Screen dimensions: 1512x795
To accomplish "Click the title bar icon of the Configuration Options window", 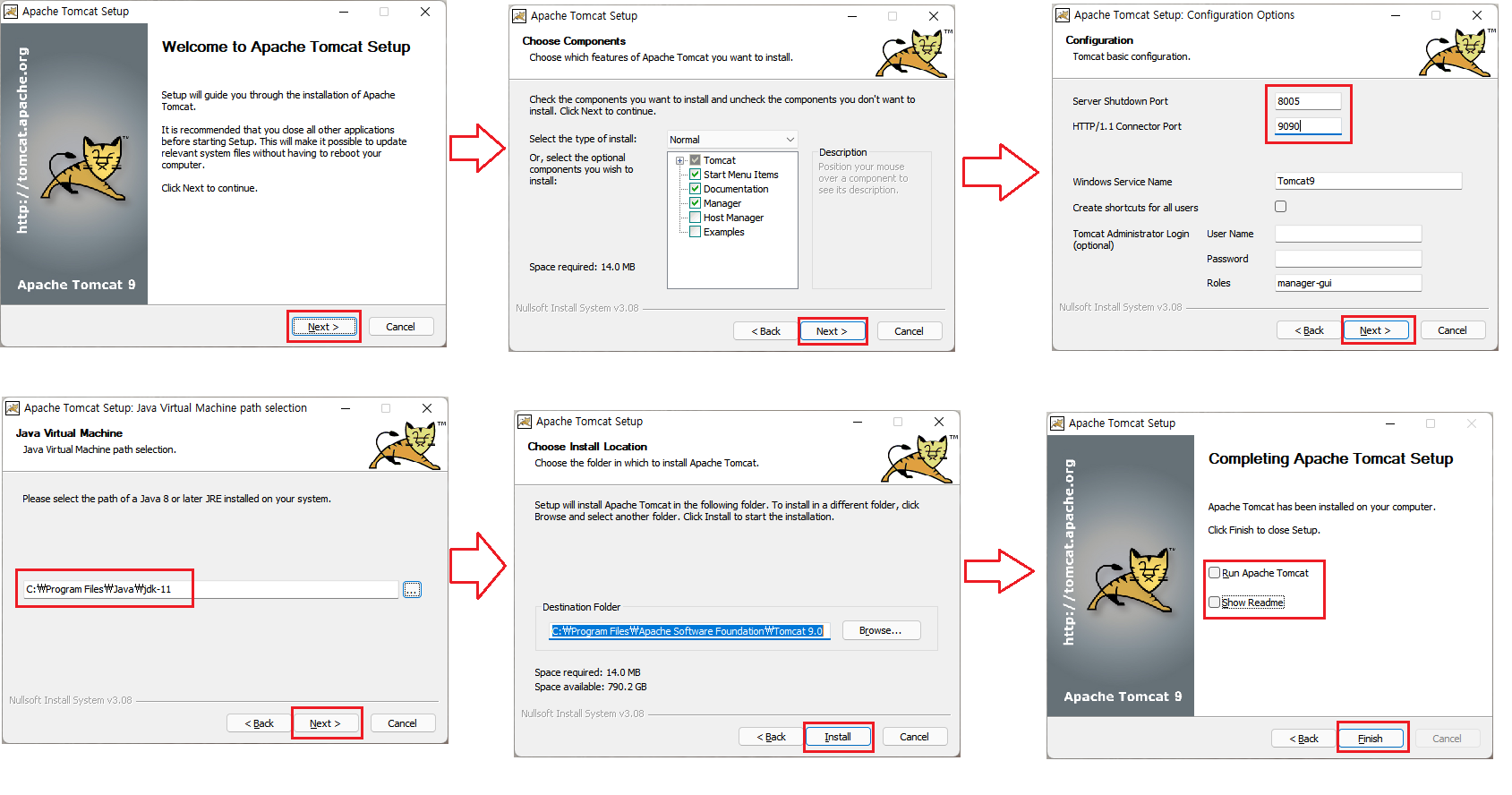I will pos(1063,15).
